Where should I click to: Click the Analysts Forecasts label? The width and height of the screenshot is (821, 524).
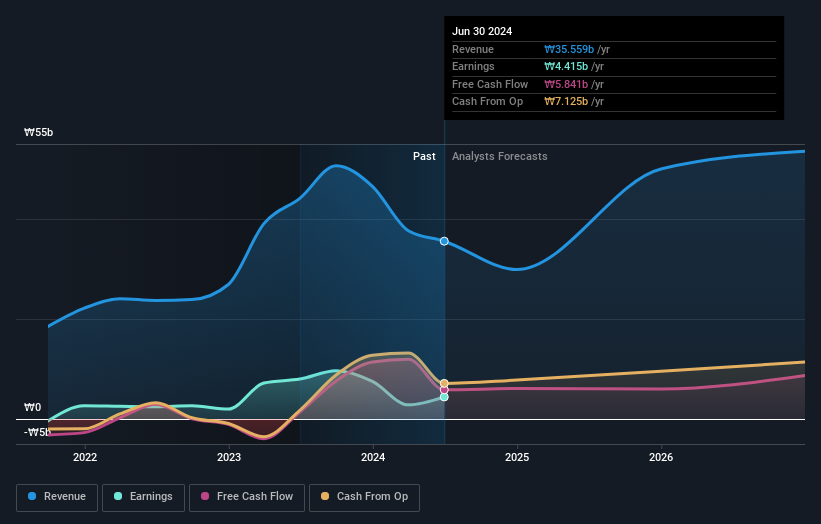[500, 156]
